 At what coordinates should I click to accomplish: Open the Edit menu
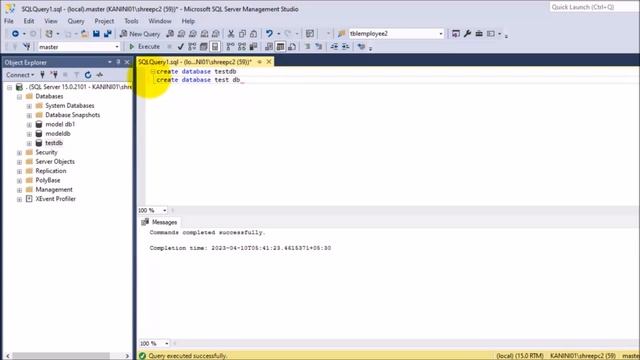(29, 21)
